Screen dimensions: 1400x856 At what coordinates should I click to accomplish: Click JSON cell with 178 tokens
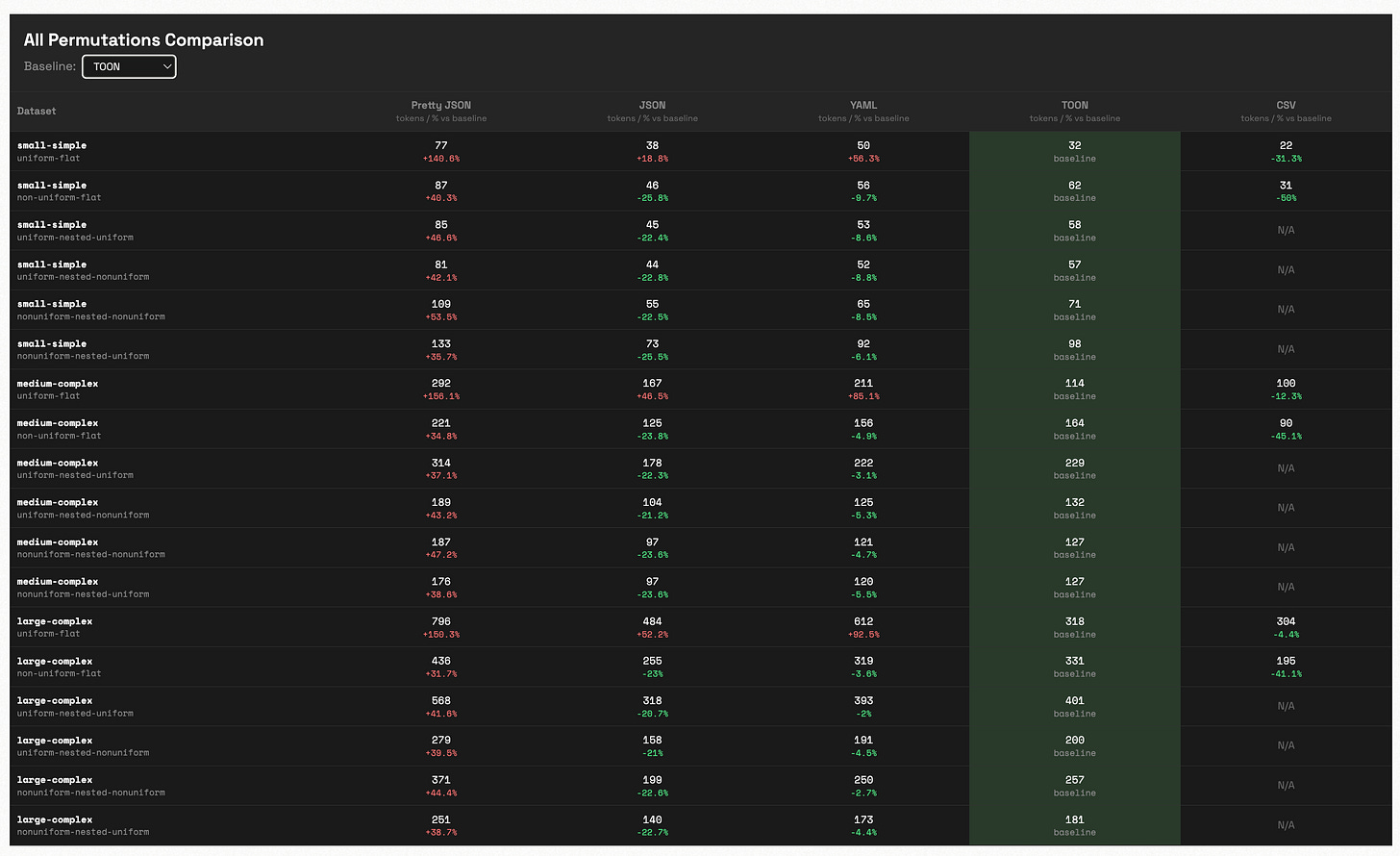(x=653, y=468)
